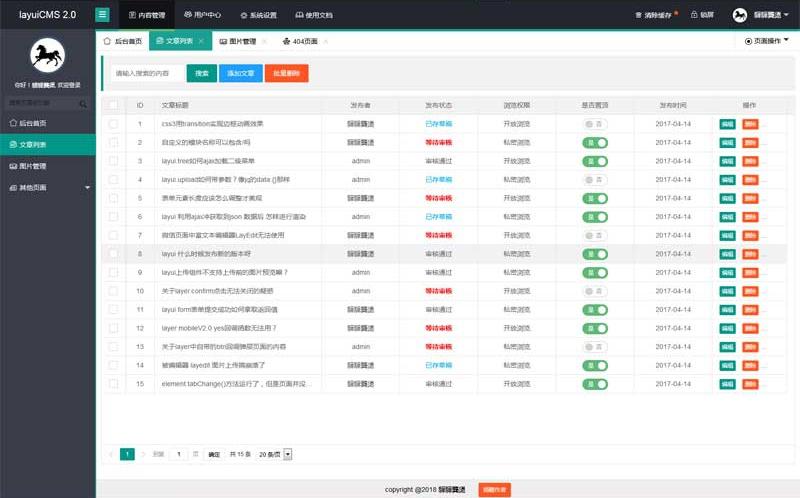Close the 文章列表 tab with its X icon

[x=201, y=41]
